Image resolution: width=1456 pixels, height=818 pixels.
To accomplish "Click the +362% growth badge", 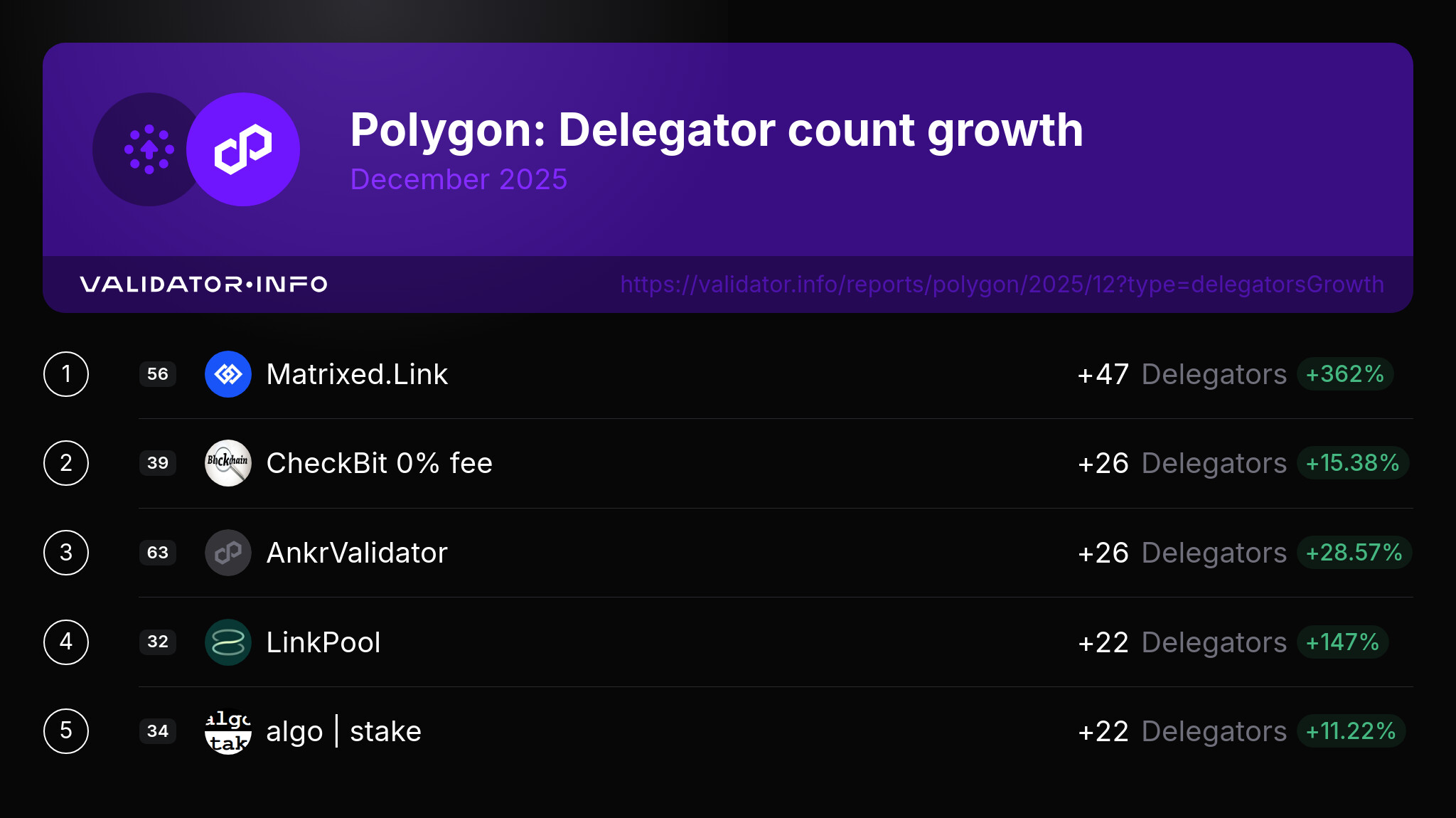I will pos(1344,374).
